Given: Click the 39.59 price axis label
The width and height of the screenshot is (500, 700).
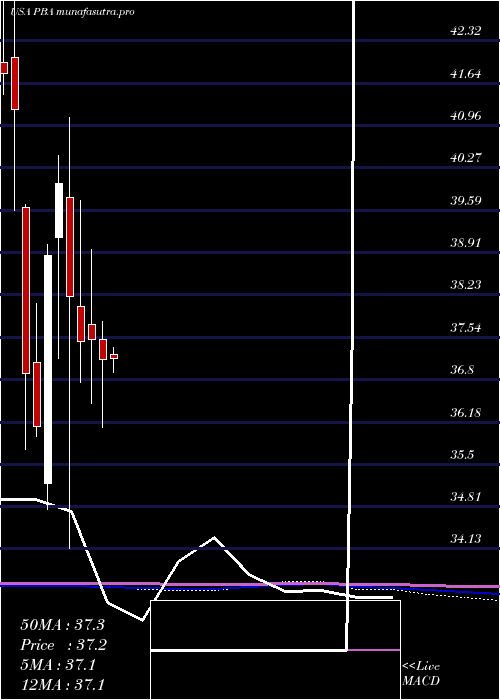Looking at the screenshot, I should pyautogui.click(x=466, y=200).
